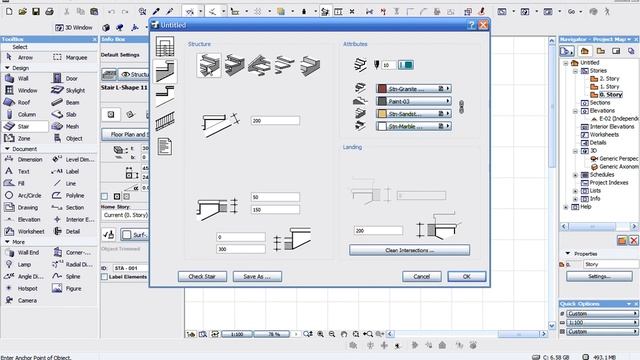Toggle the chain link for materials
Viewport: 640px width, 360px height.
tap(461, 107)
